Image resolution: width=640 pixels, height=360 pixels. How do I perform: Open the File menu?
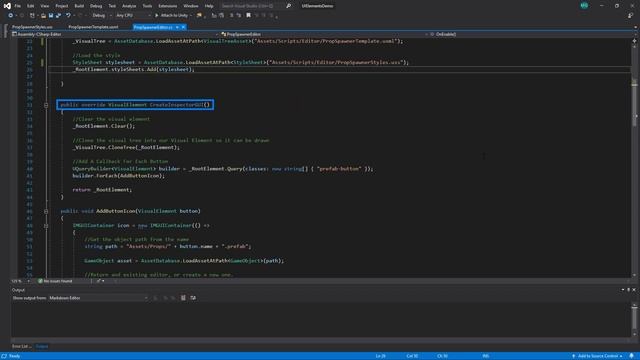pyautogui.click(x=18, y=6)
